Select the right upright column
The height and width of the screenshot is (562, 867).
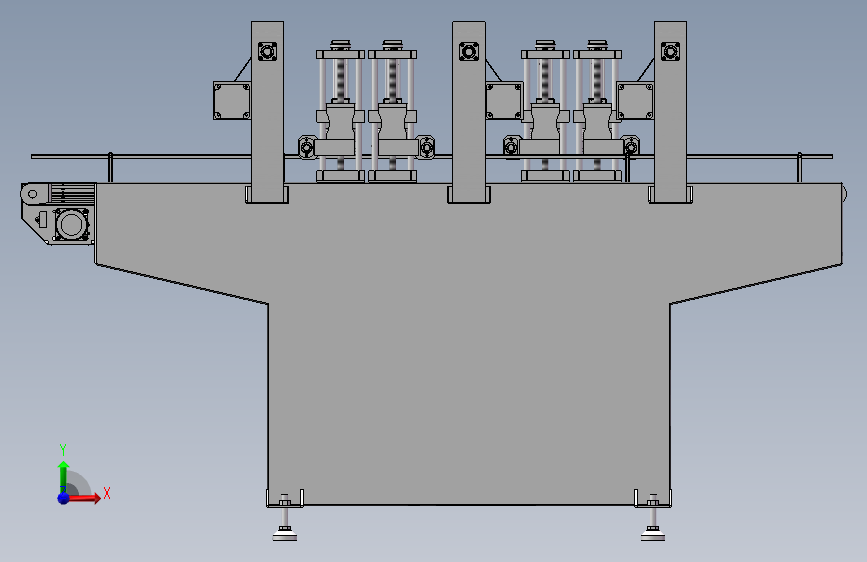point(670,111)
